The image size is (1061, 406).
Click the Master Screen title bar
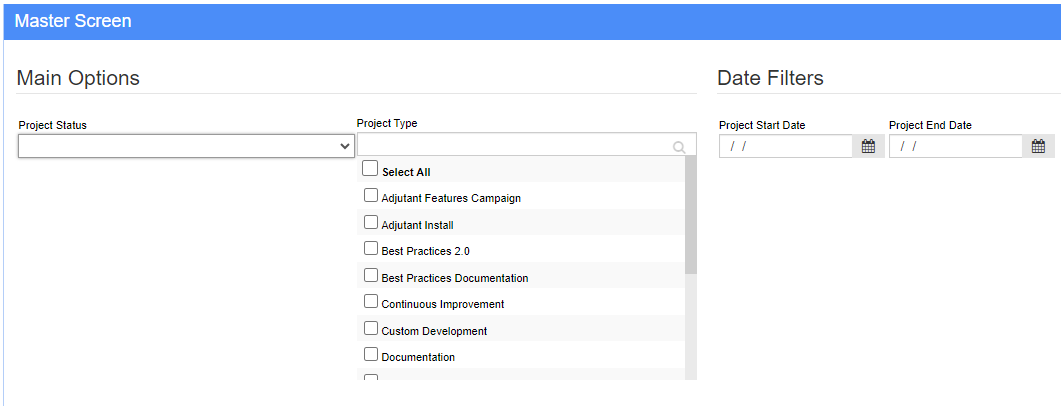pos(532,22)
